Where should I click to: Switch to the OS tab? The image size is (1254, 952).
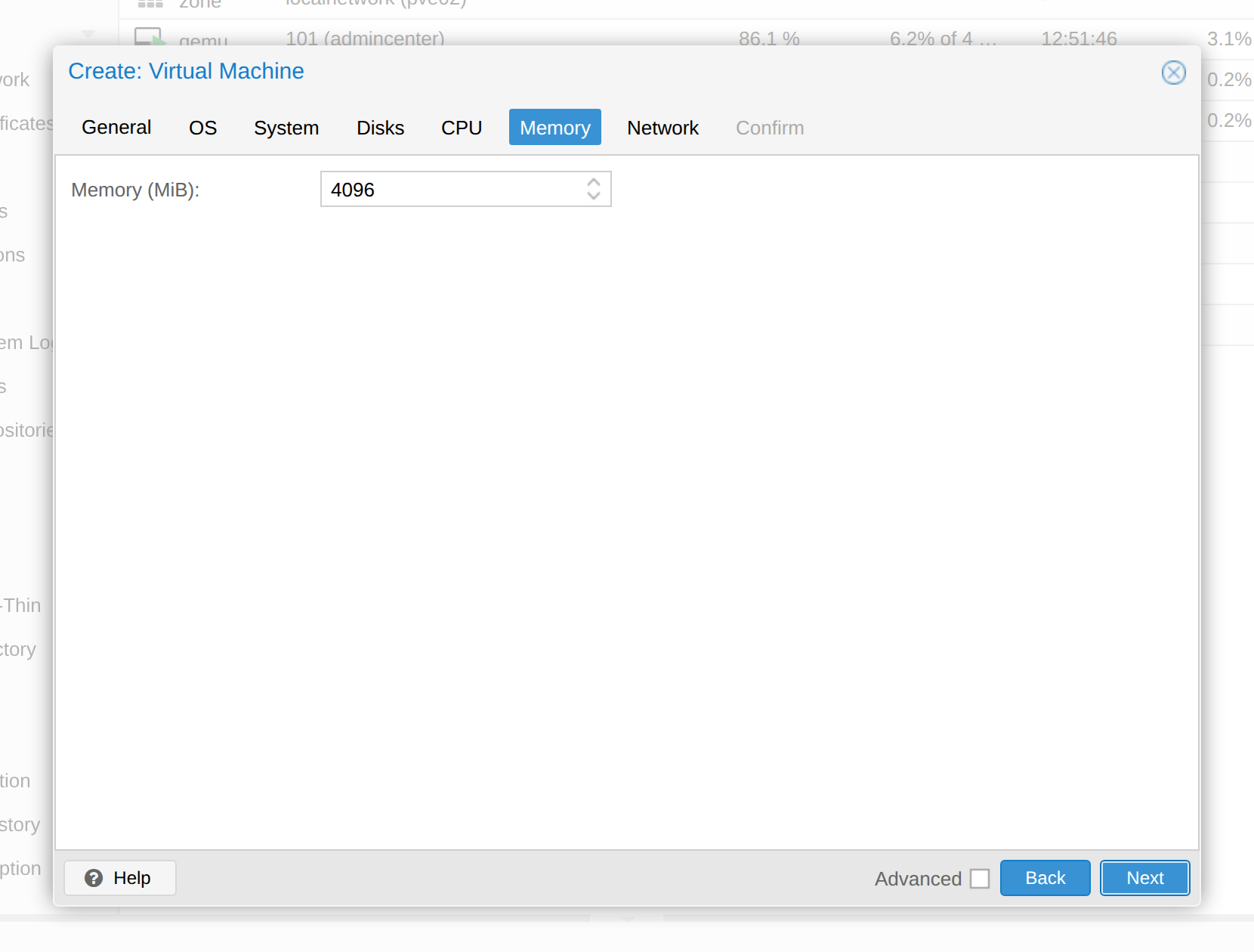coord(202,127)
